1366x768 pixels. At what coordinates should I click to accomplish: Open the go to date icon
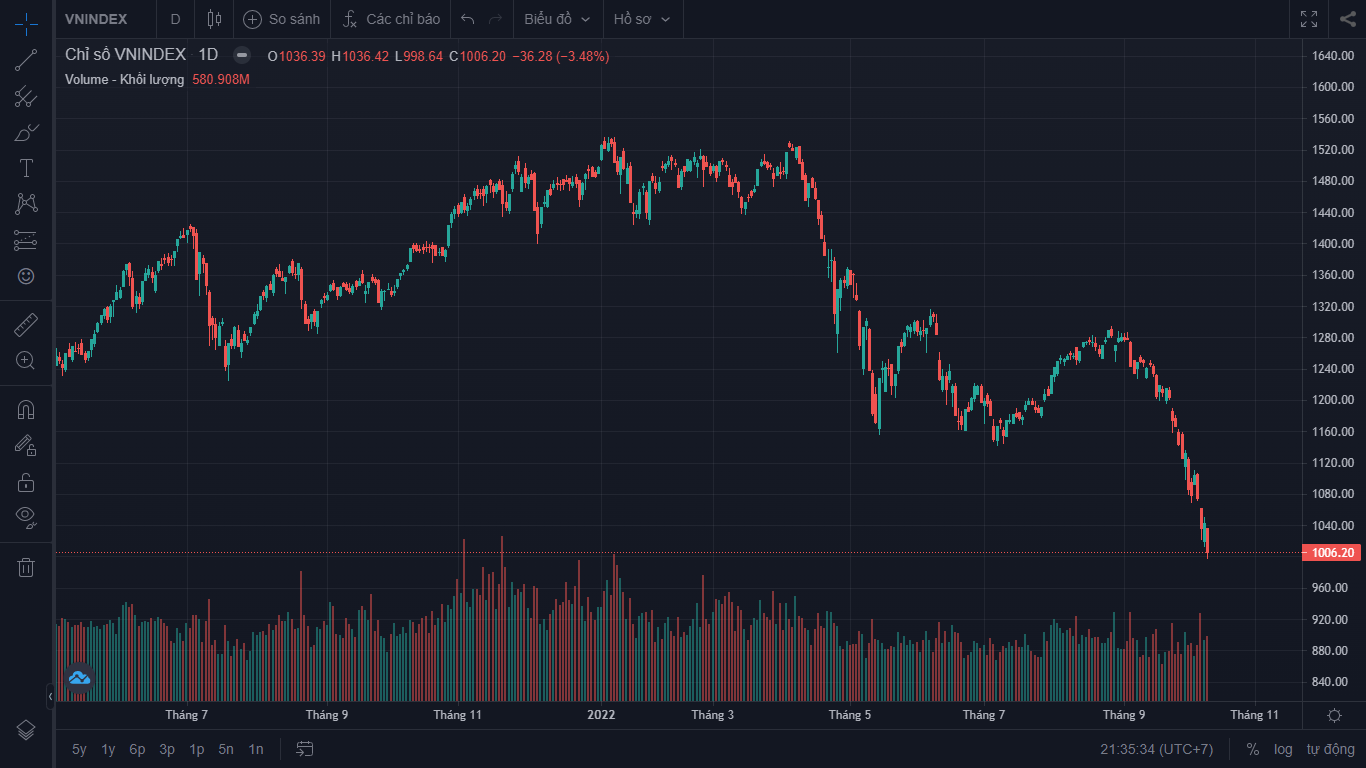coord(305,749)
